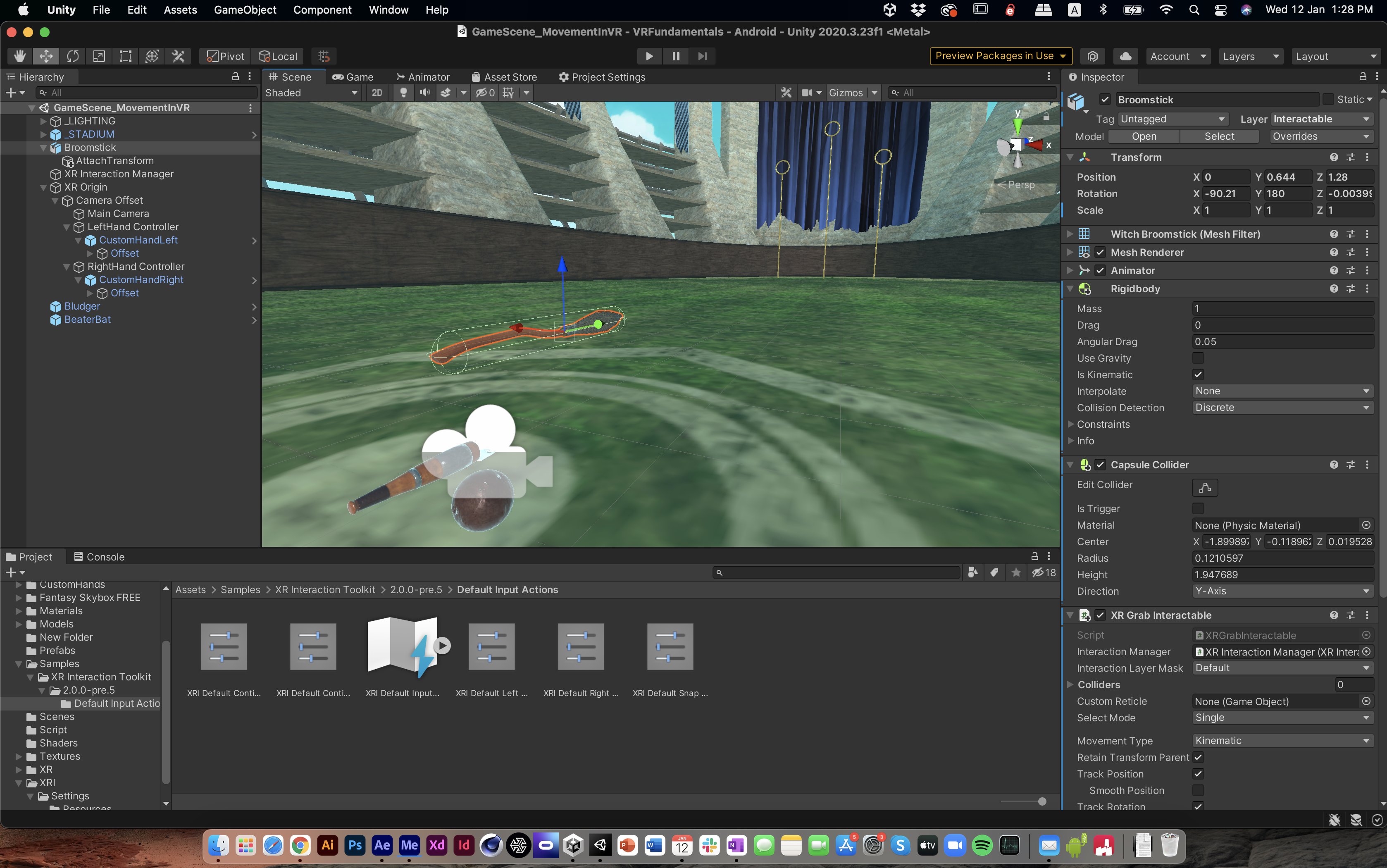Open Gizmos dropdown arrow
Viewport: 1387px width, 868px height.
(x=874, y=93)
